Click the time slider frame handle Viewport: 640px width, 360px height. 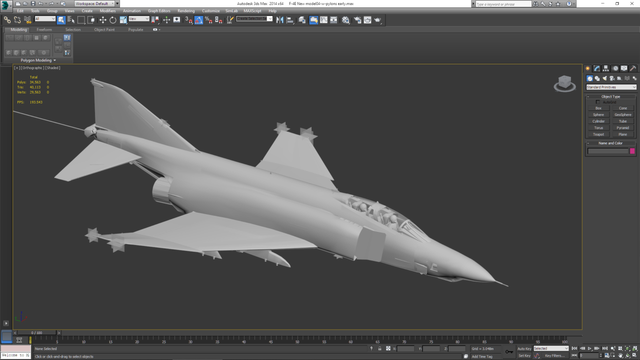click(36, 333)
